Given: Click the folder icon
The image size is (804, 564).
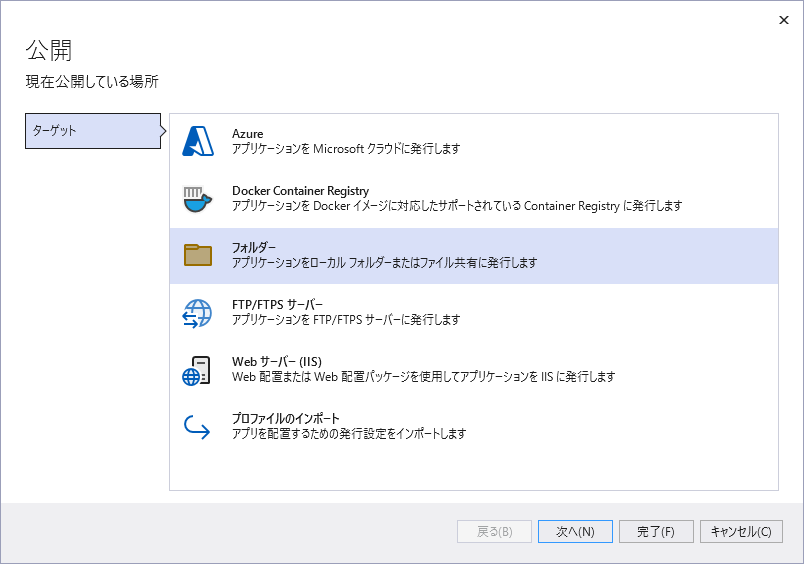Looking at the screenshot, I should [198, 255].
